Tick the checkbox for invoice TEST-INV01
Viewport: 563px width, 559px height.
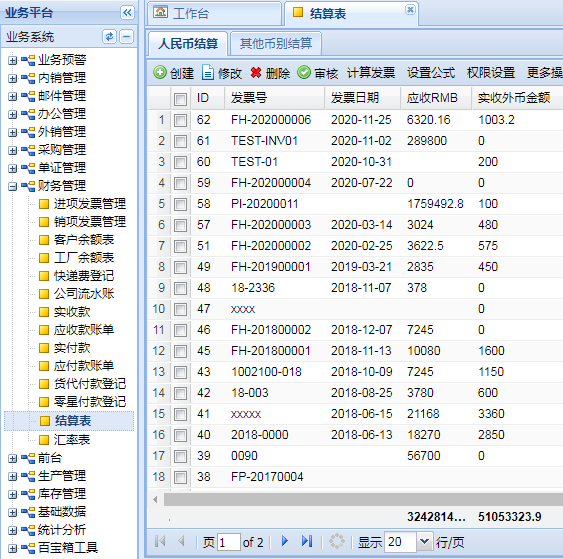point(180,141)
